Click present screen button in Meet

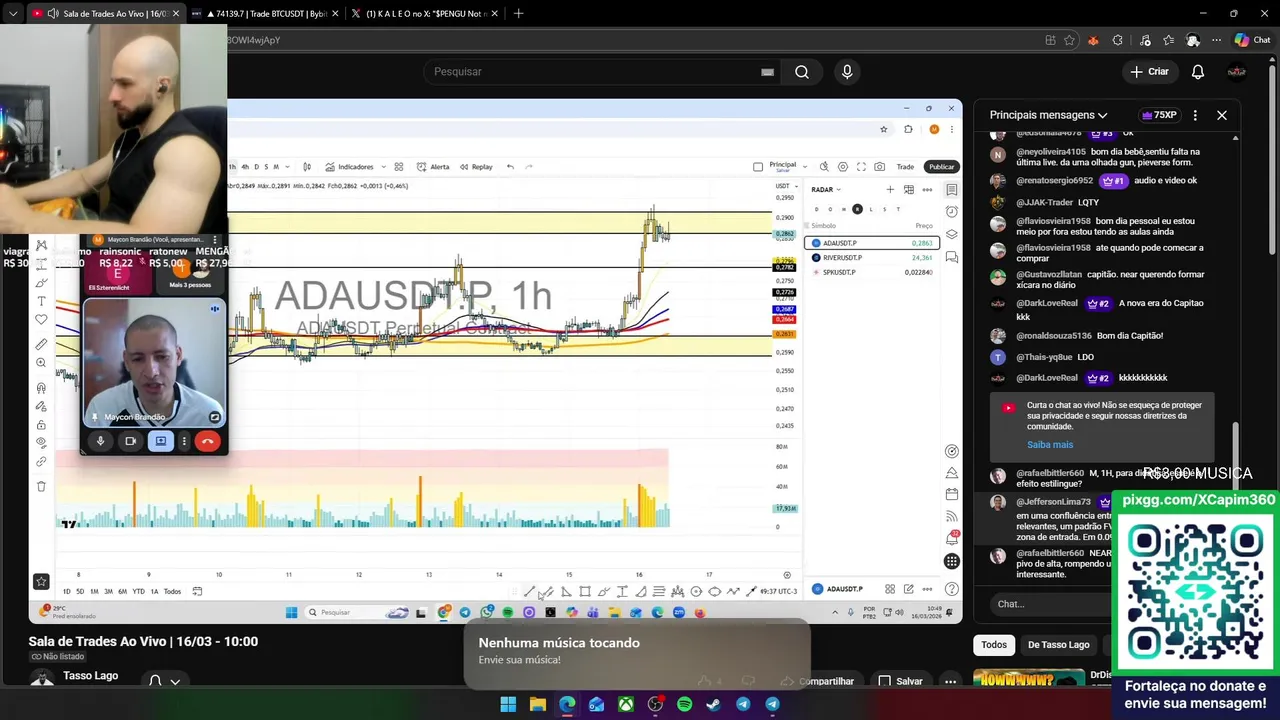pyautogui.click(x=160, y=441)
